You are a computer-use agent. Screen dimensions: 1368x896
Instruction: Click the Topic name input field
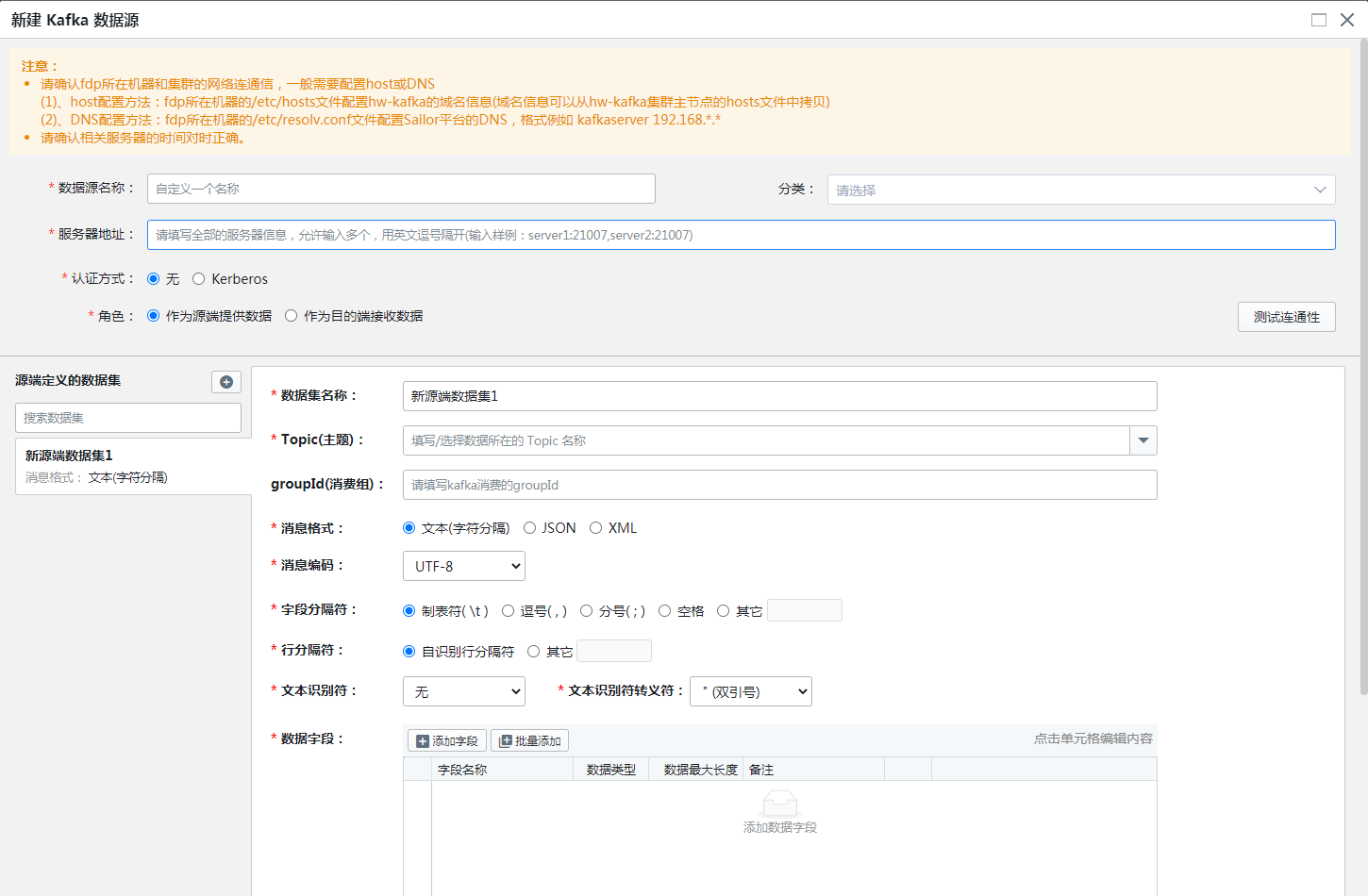[766, 440]
